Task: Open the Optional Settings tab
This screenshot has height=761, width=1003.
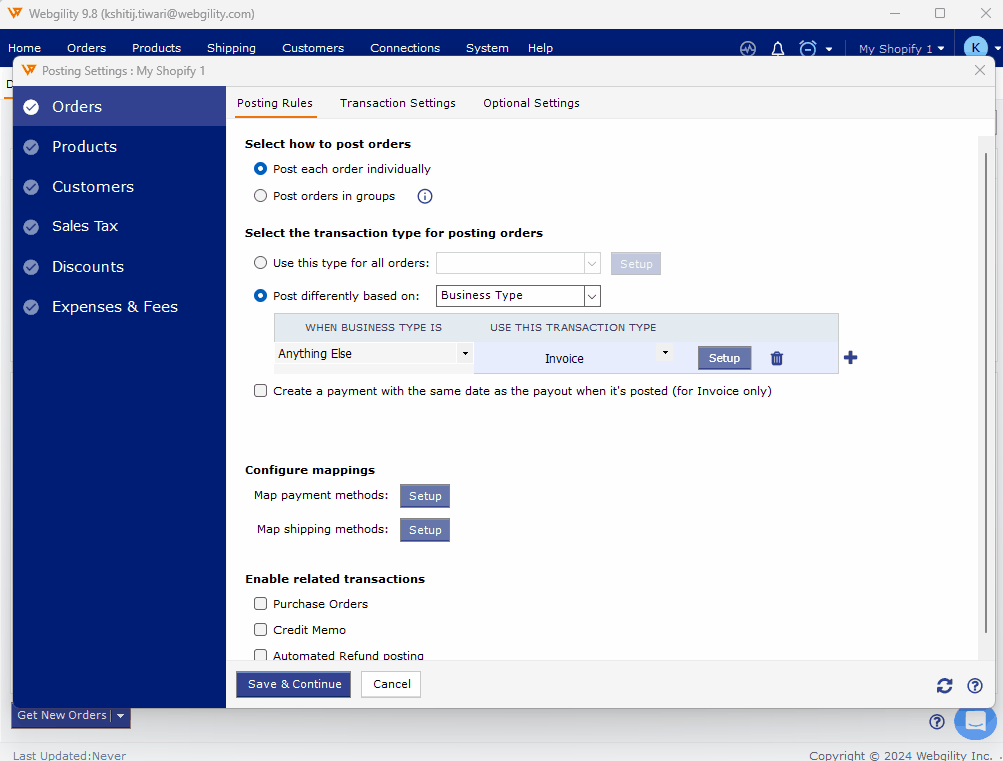Action: click(x=531, y=103)
